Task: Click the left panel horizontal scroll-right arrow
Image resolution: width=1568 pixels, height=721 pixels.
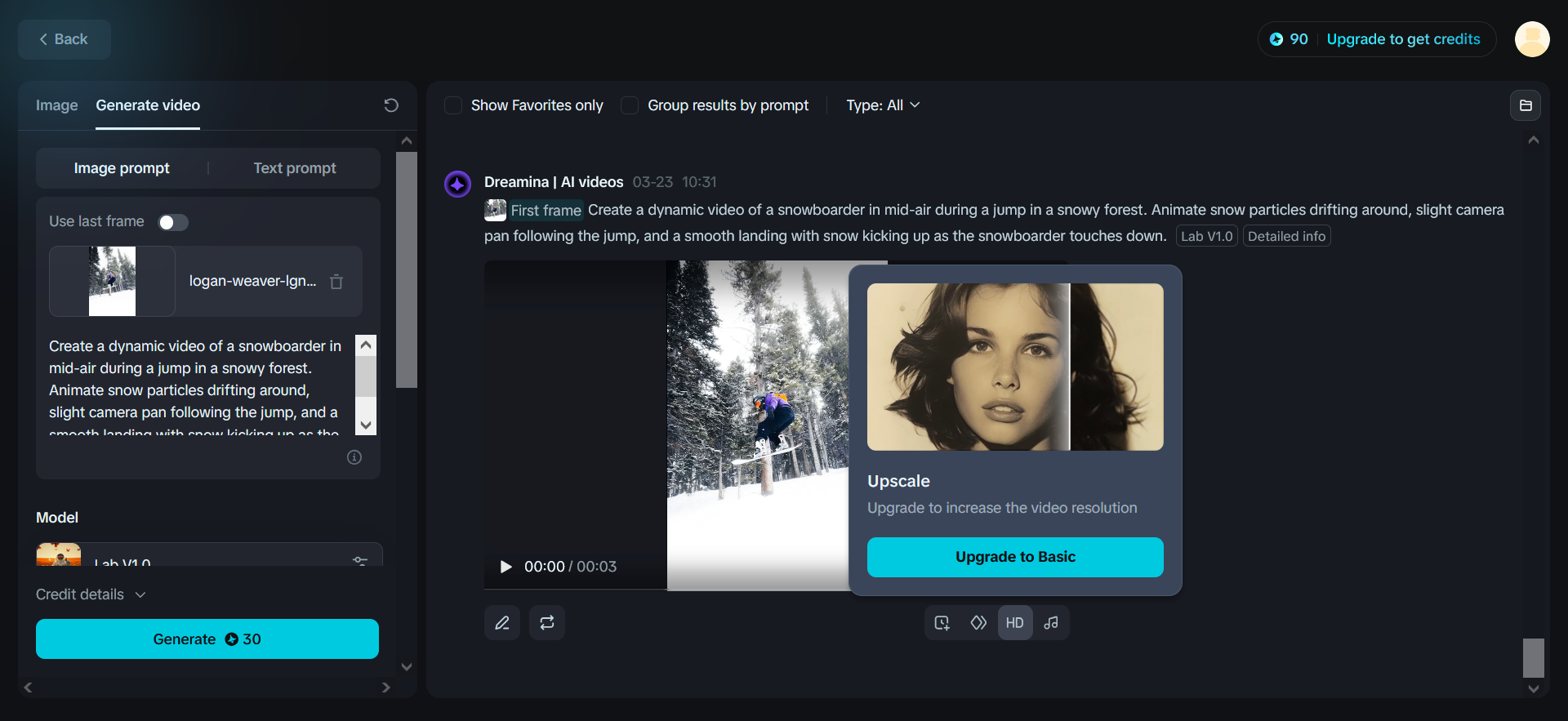Action: (x=386, y=688)
